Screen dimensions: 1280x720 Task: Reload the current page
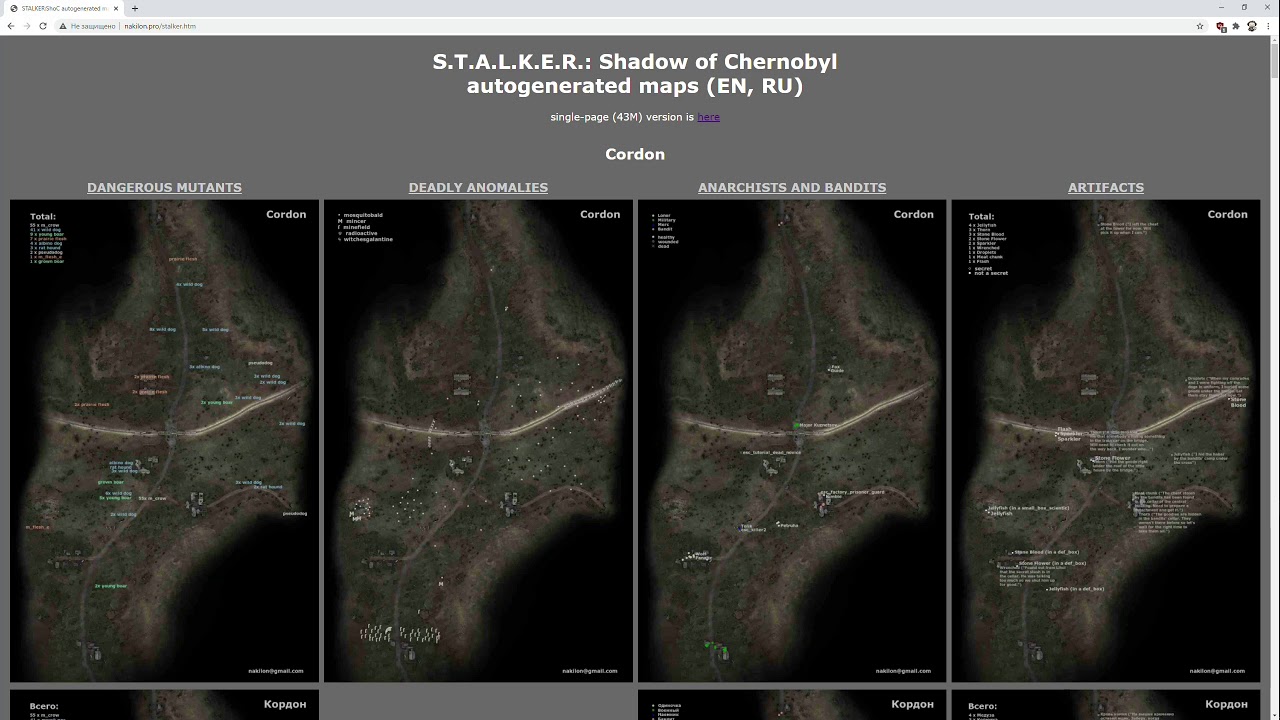pos(43,26)
